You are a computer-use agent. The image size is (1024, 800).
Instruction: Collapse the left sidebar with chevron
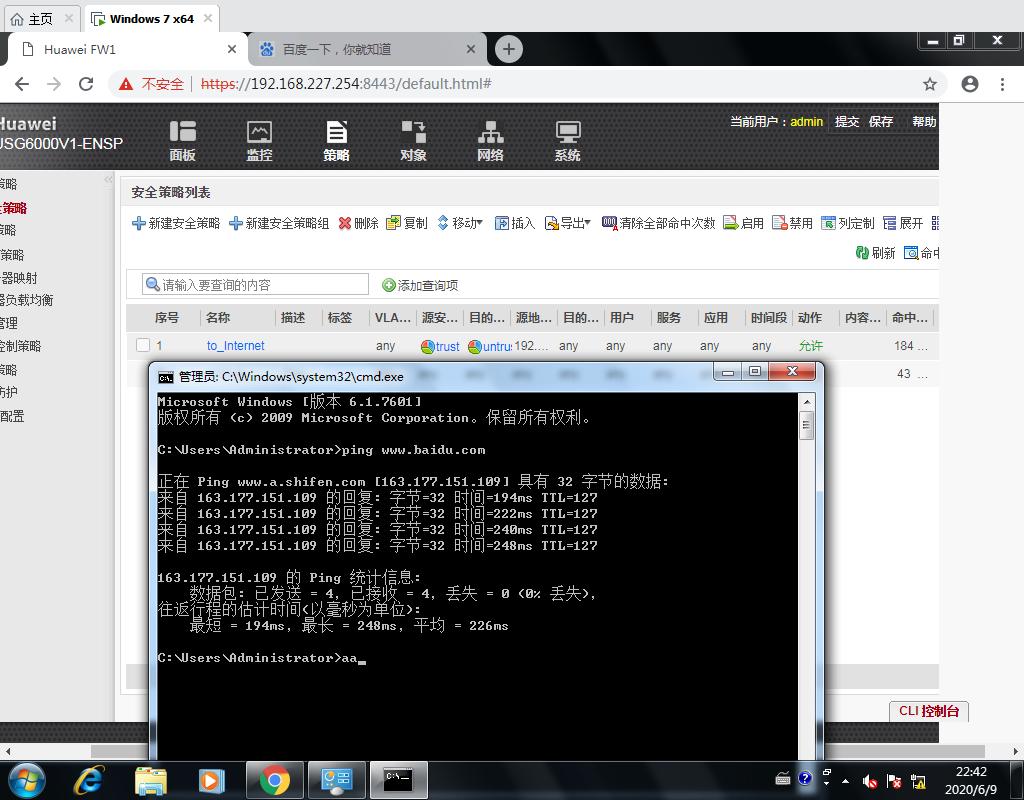tap(108, 179)
